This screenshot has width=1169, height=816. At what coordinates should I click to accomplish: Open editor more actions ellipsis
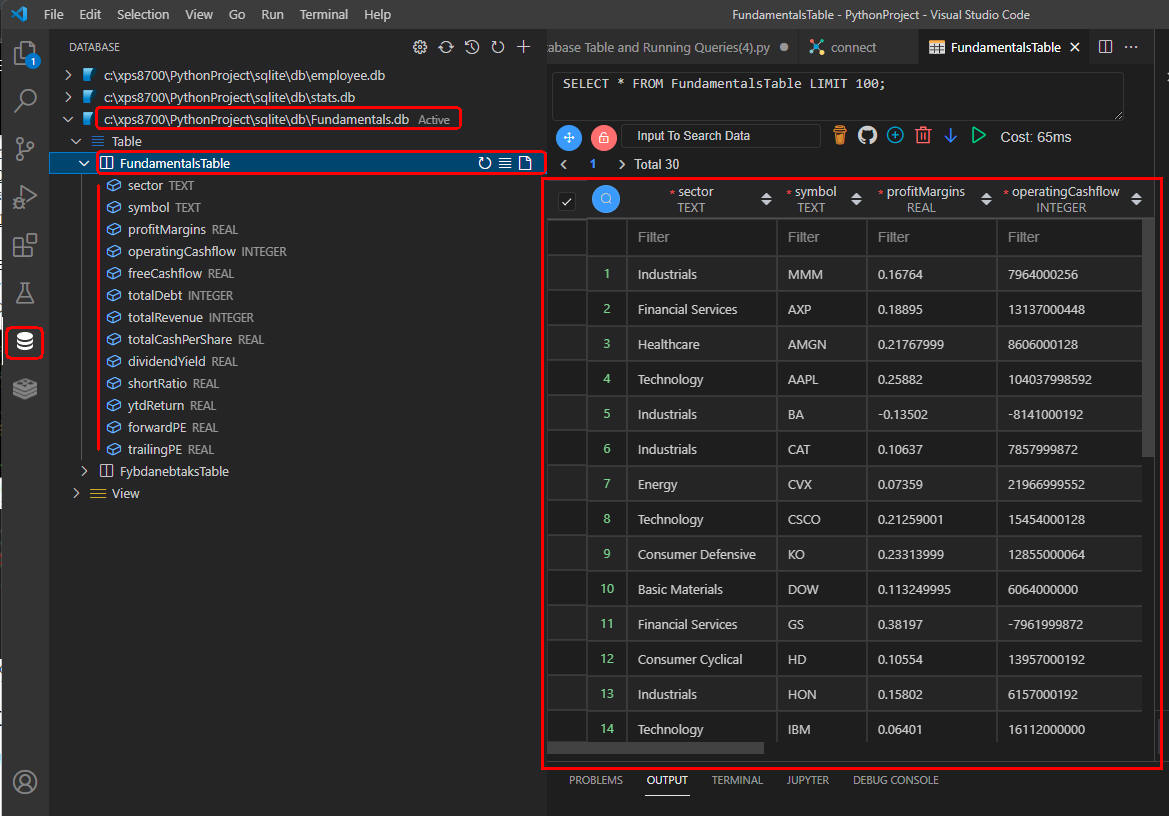1131,47
